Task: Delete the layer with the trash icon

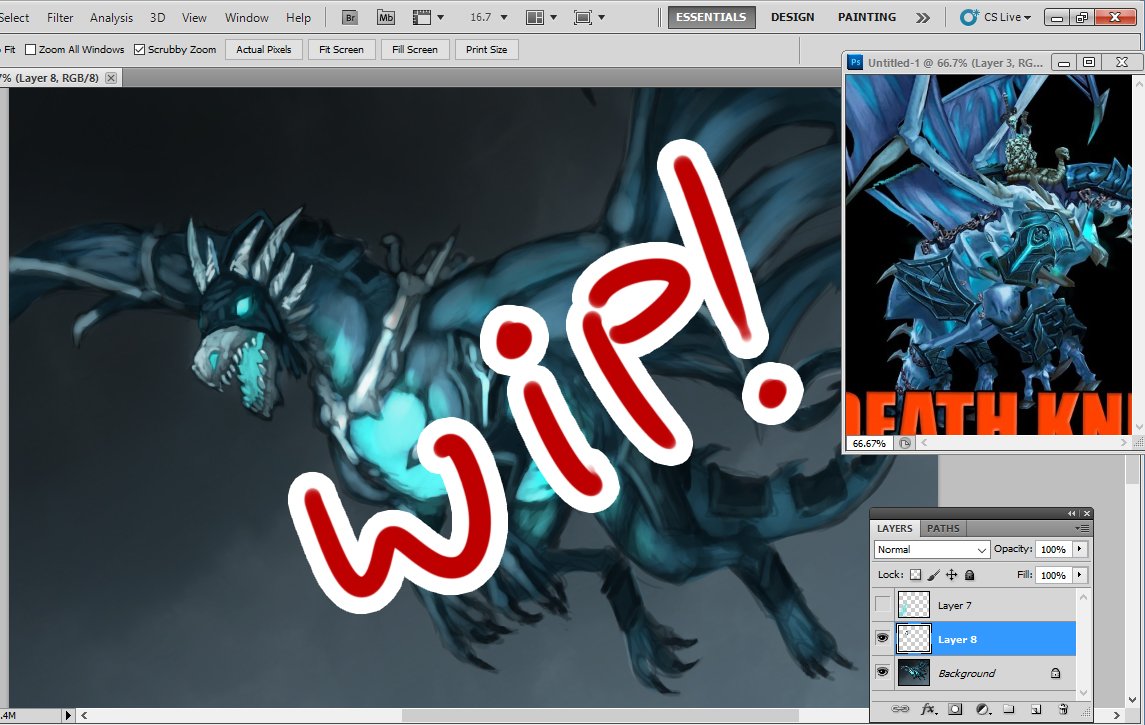Action: pos(1063,709)
